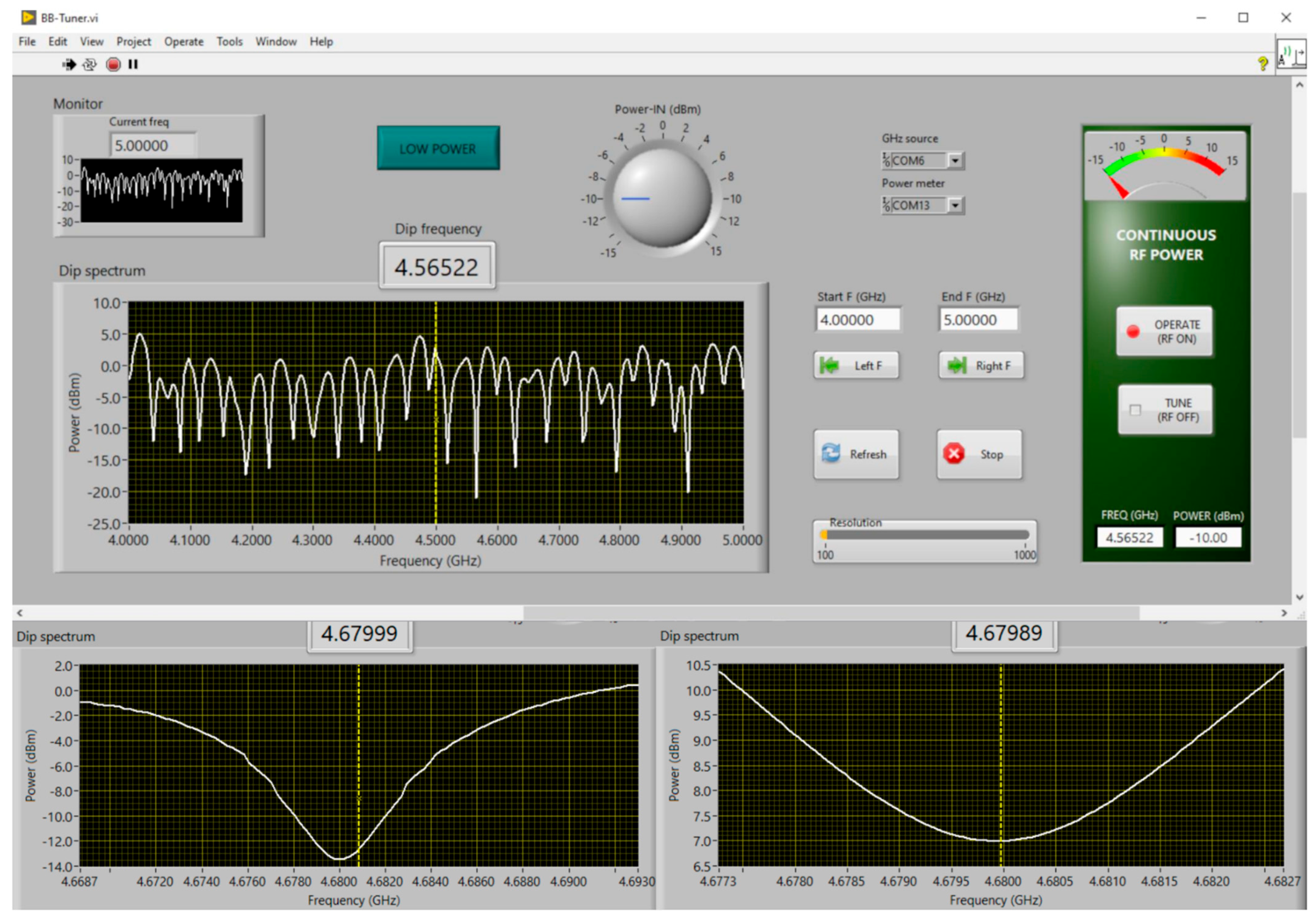This screenshot has width=1316, height=921.
Task: Click the blue Refresh arrows icon
Action: pyautogui.click(x=831, y=454)
